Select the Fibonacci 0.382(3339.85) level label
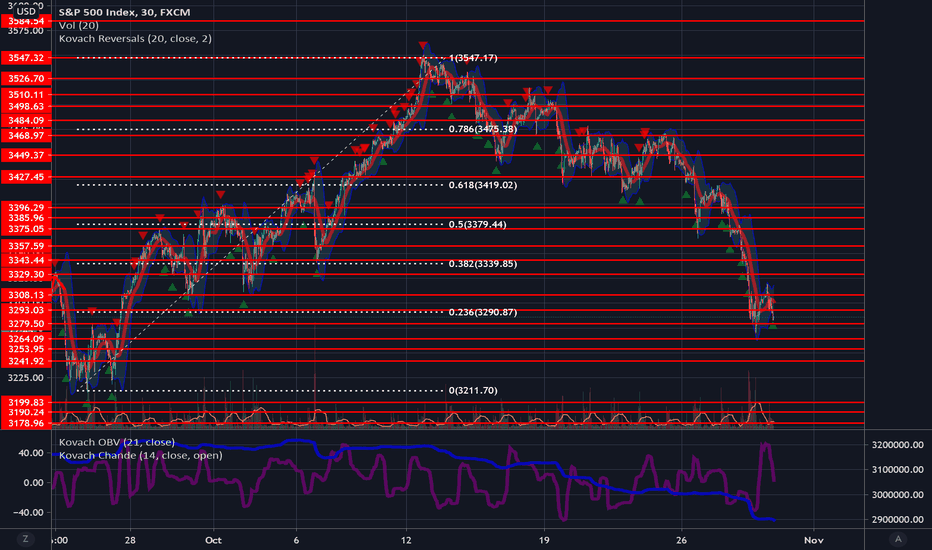The height and width of the screenshot is (550, 932). [483, 263]
